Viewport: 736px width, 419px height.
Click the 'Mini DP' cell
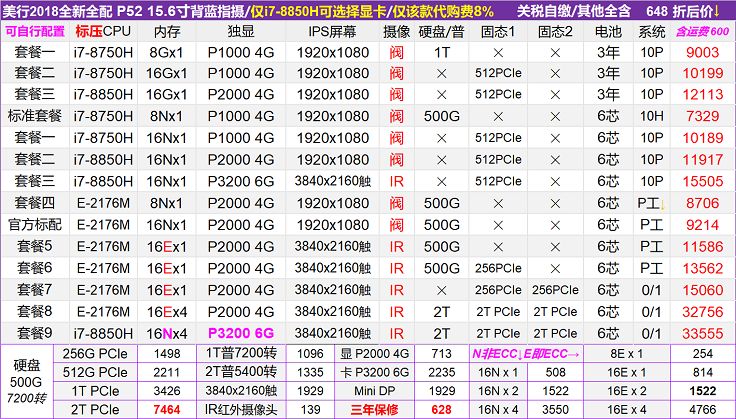[375, 391]
